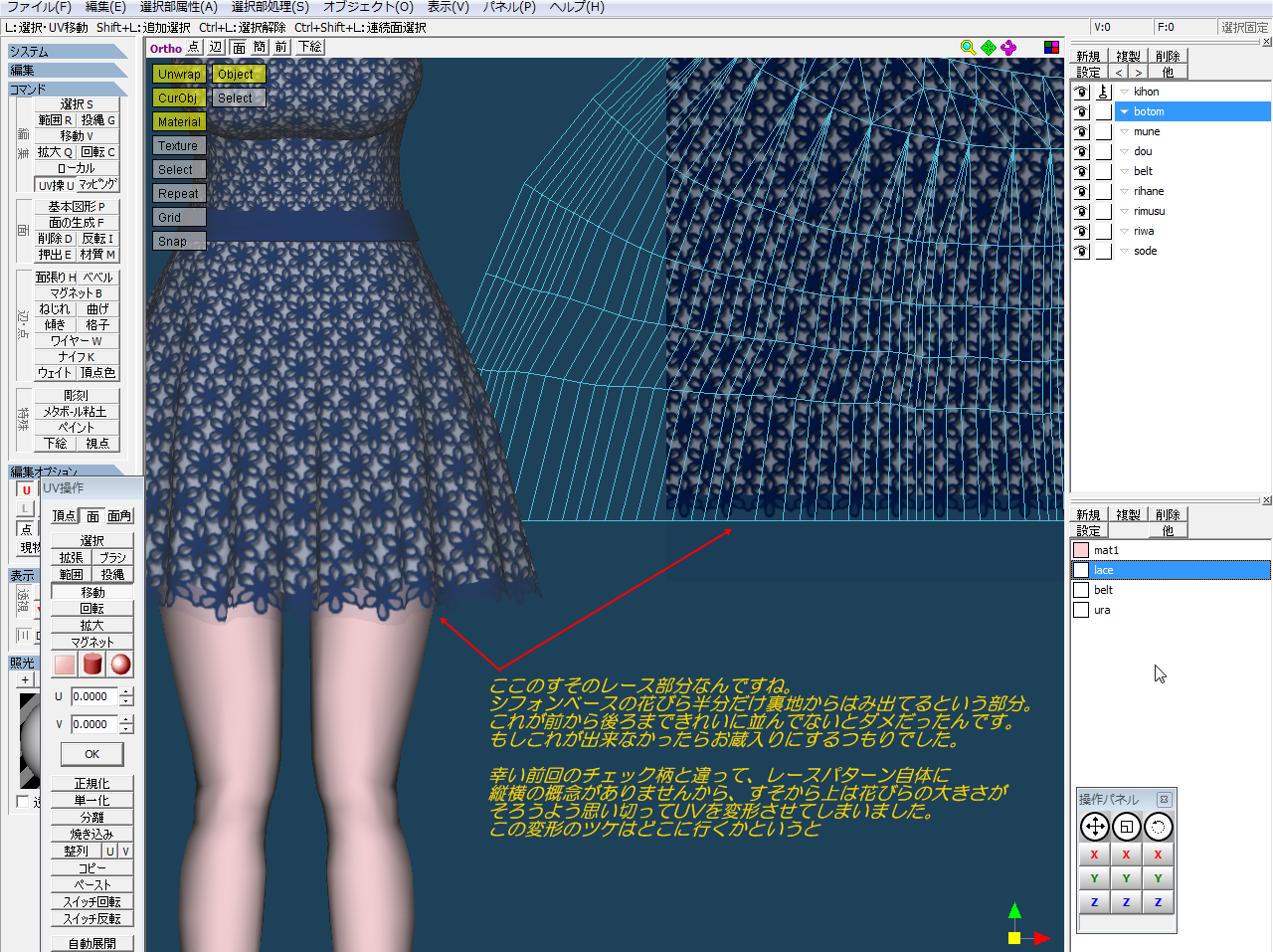Toggle visibility of the sode object
The width and height of the screenshot is (1273, 952).
click(x=1082, y=251)
